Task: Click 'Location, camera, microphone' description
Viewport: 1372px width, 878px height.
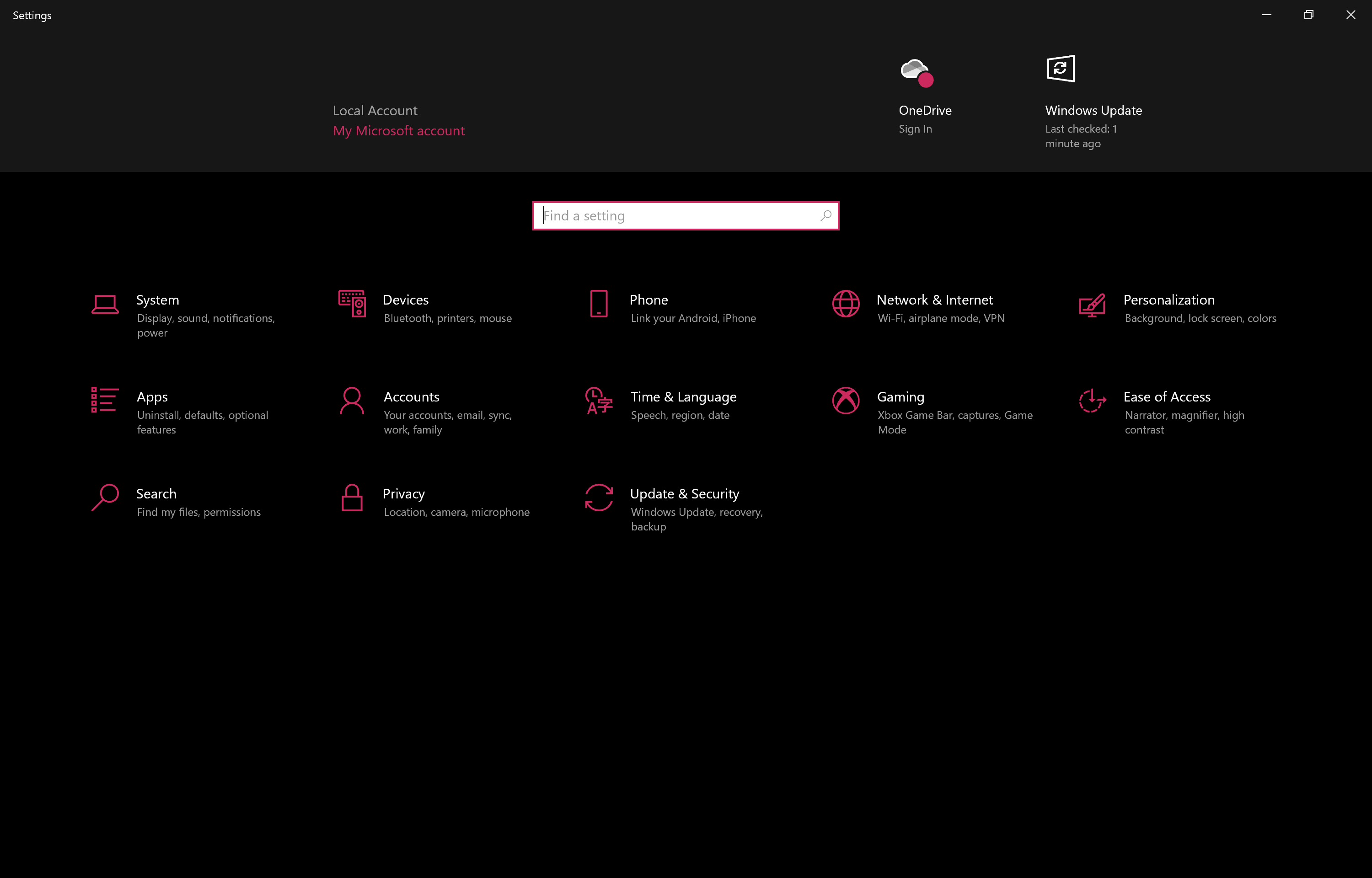Action: [456, 512]
